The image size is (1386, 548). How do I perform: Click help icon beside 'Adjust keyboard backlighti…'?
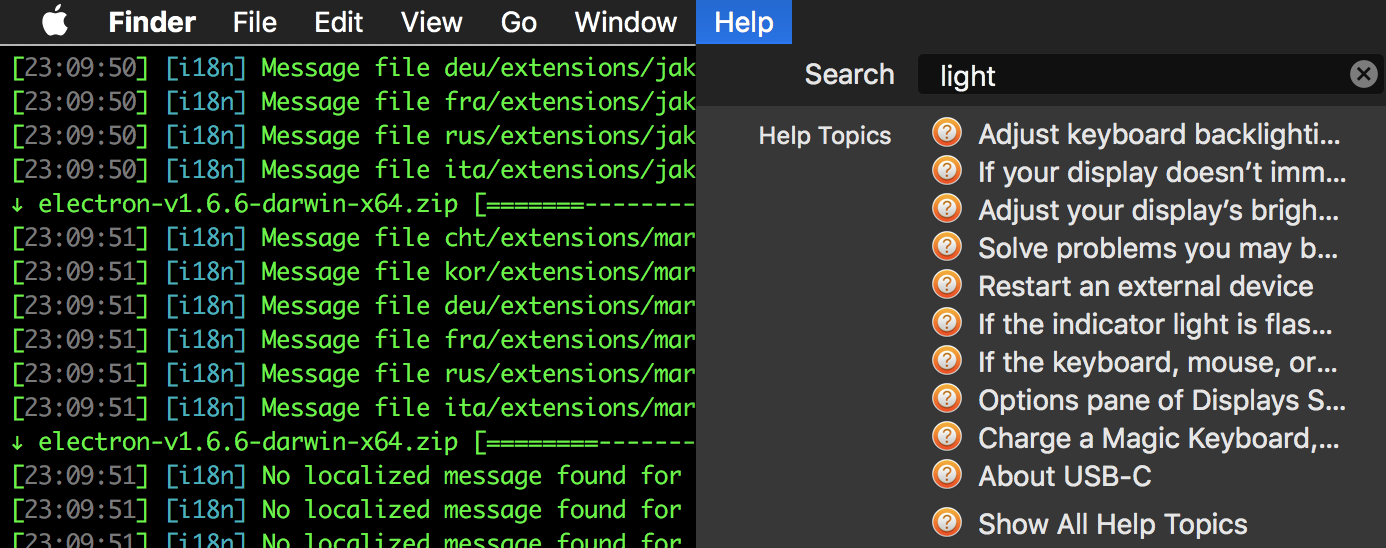(x=946, y=133)
